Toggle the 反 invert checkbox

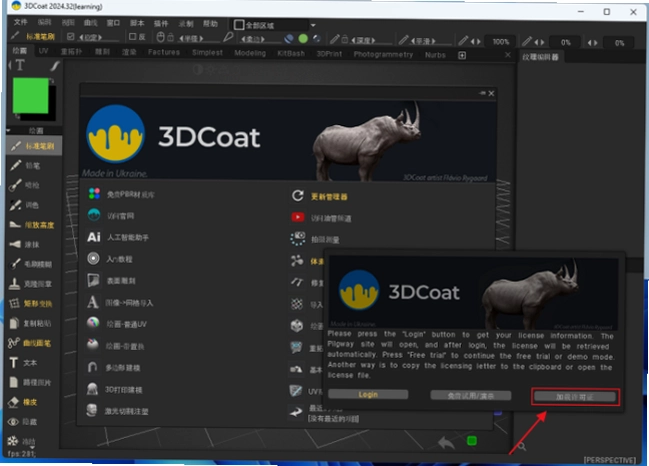132,36
